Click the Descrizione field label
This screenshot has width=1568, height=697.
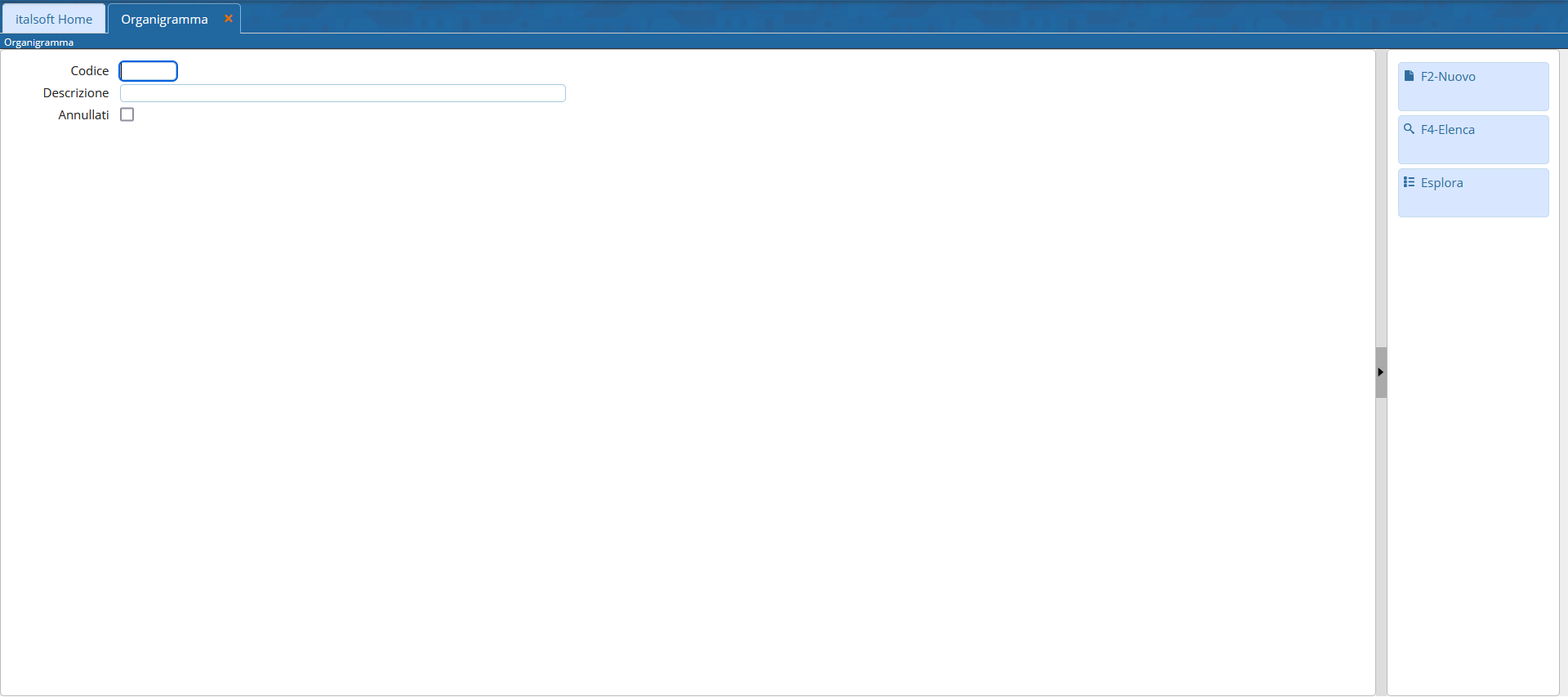[x=76, y=93]
